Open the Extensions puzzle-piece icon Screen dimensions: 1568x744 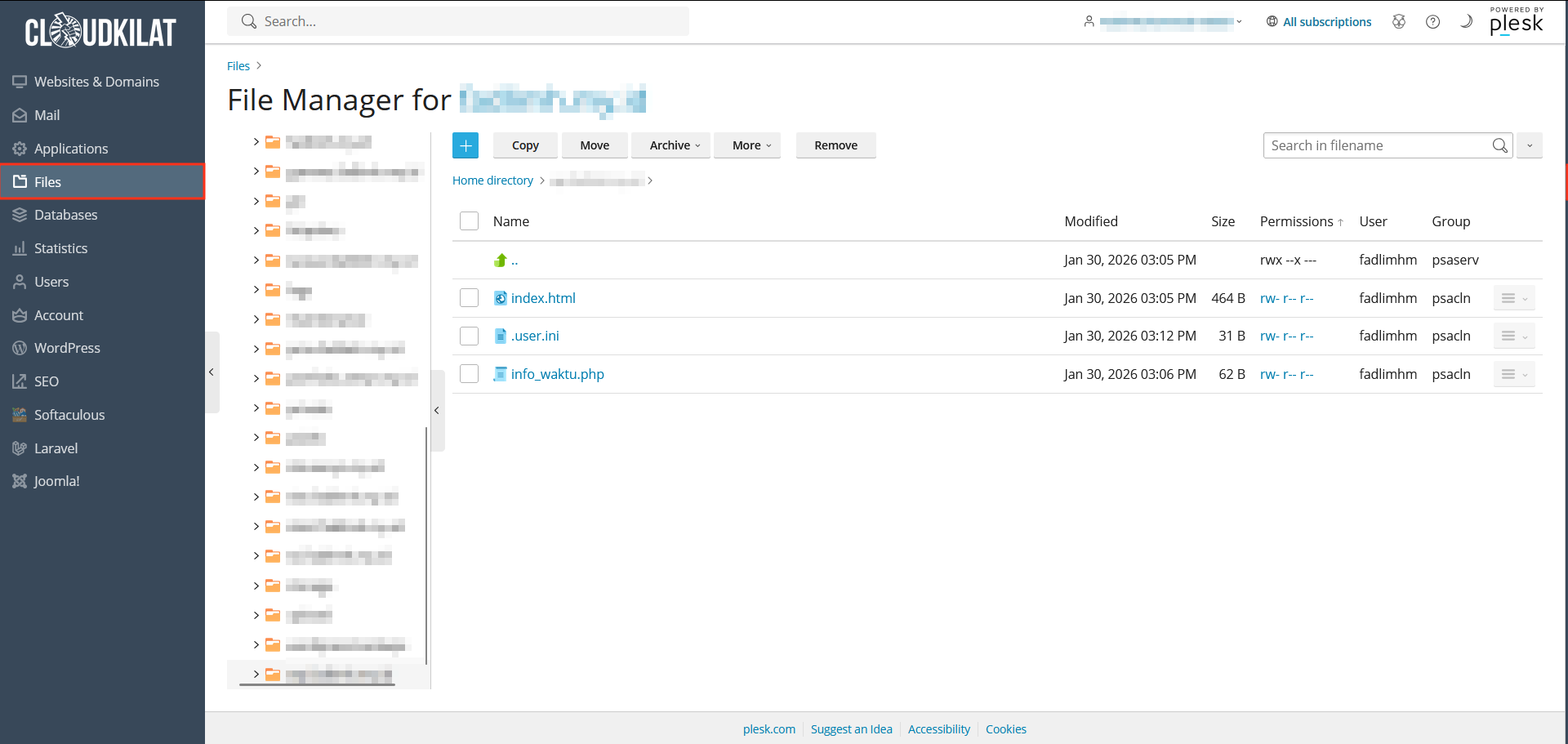pyautogui.click(x=1399, y=22)
